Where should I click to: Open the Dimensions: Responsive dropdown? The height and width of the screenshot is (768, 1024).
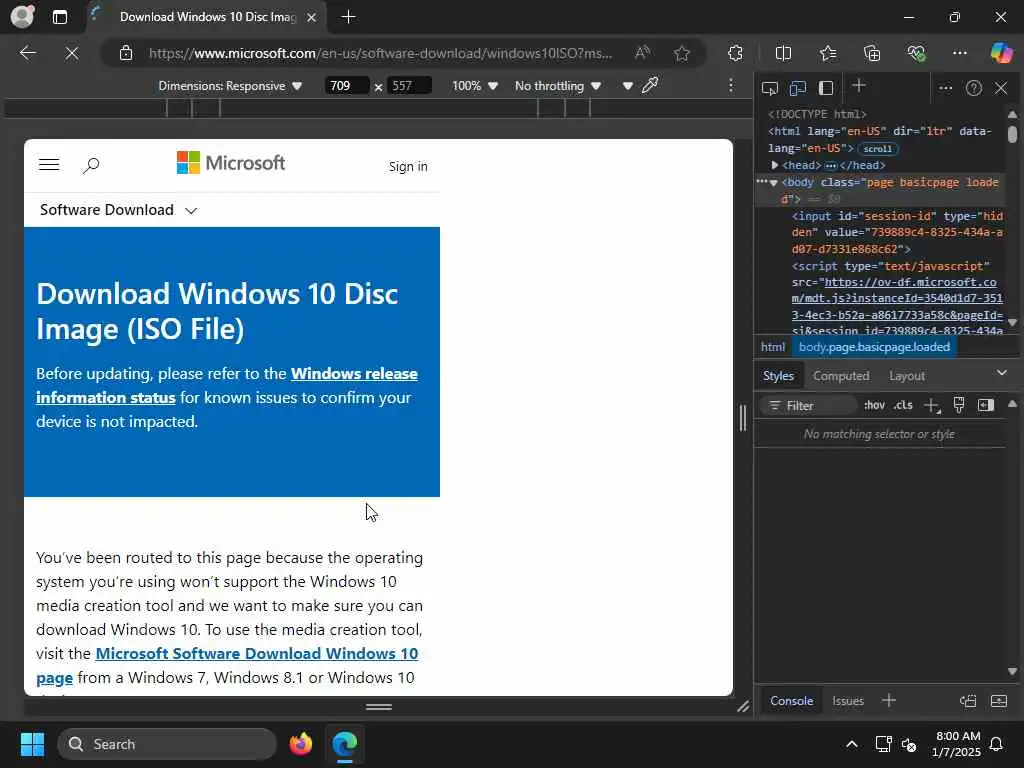230,86
